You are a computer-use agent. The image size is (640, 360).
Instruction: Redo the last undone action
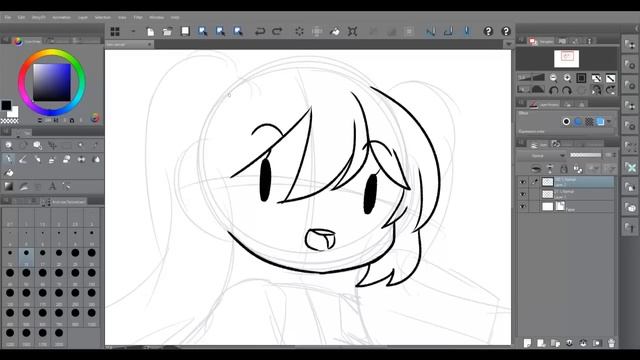tap(277, 31)
